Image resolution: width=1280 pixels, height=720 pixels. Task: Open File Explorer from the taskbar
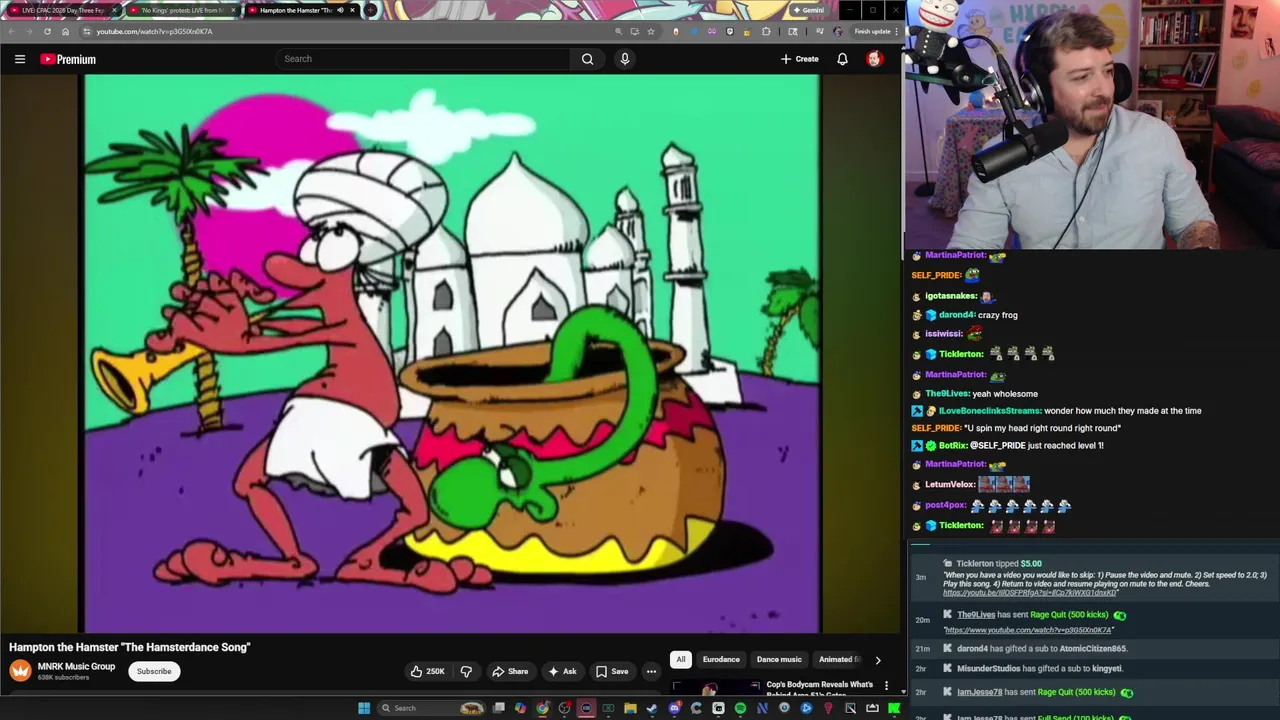(x=630, y=708)
